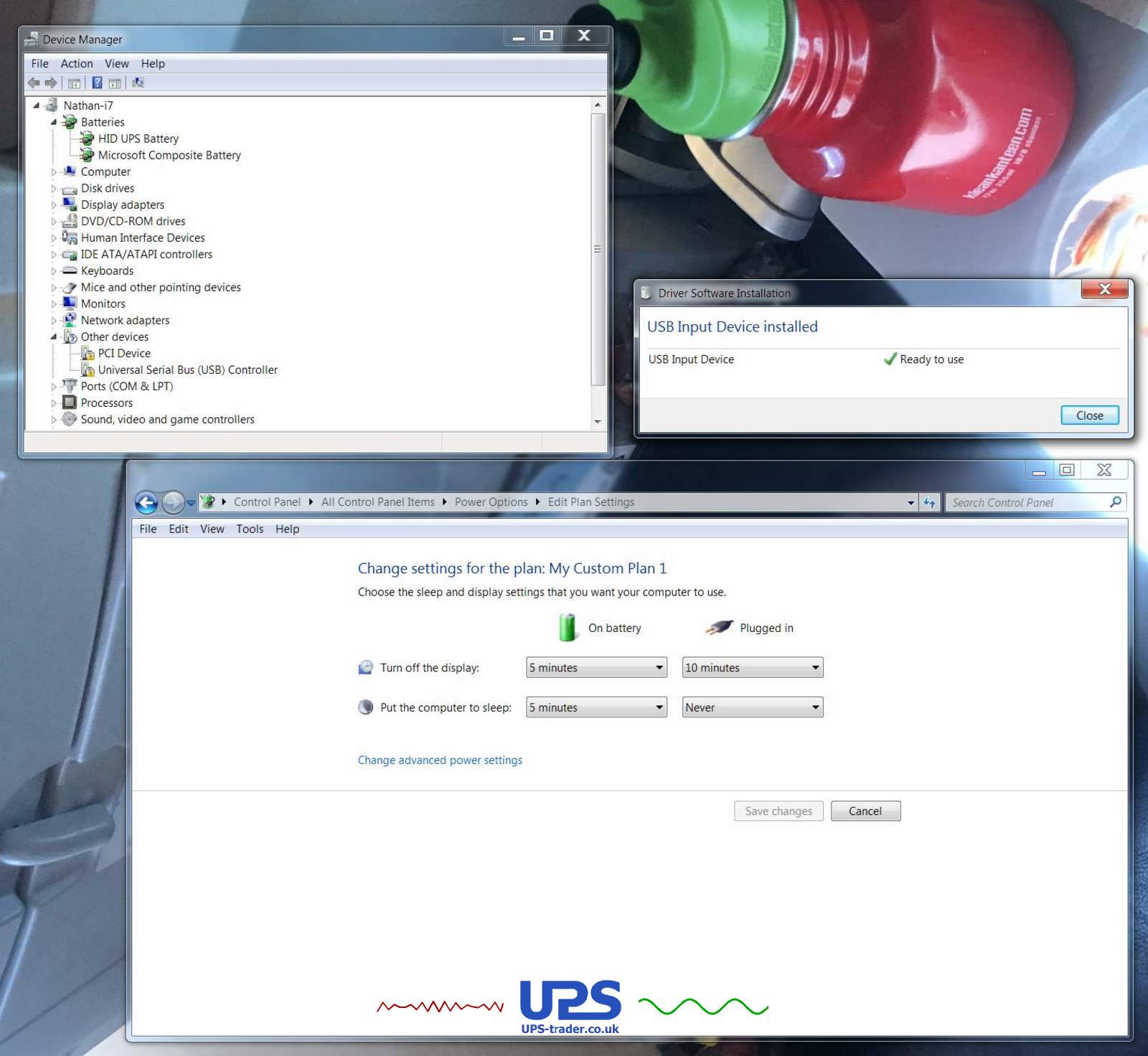Expand the Mice and other pointing devices node
Screen dimensions: 1148x1056
pyautogui.click(x=54, y=288)
